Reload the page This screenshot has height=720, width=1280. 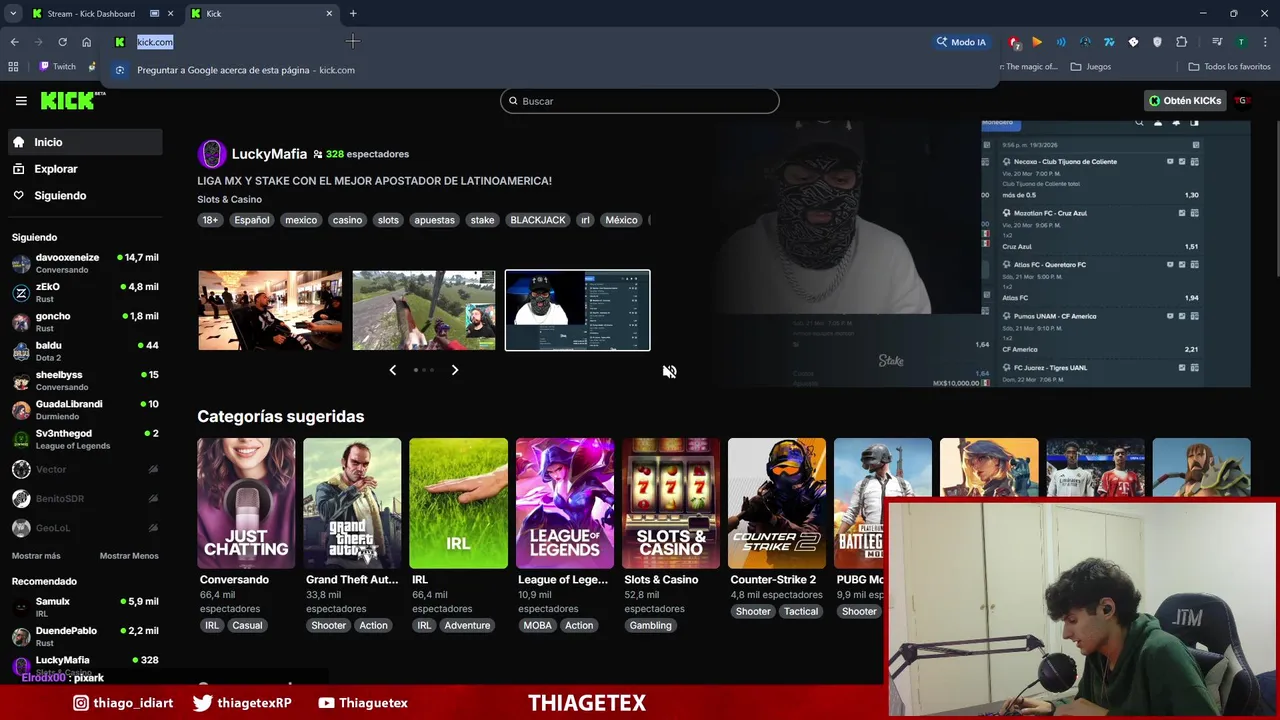point(62,42)
